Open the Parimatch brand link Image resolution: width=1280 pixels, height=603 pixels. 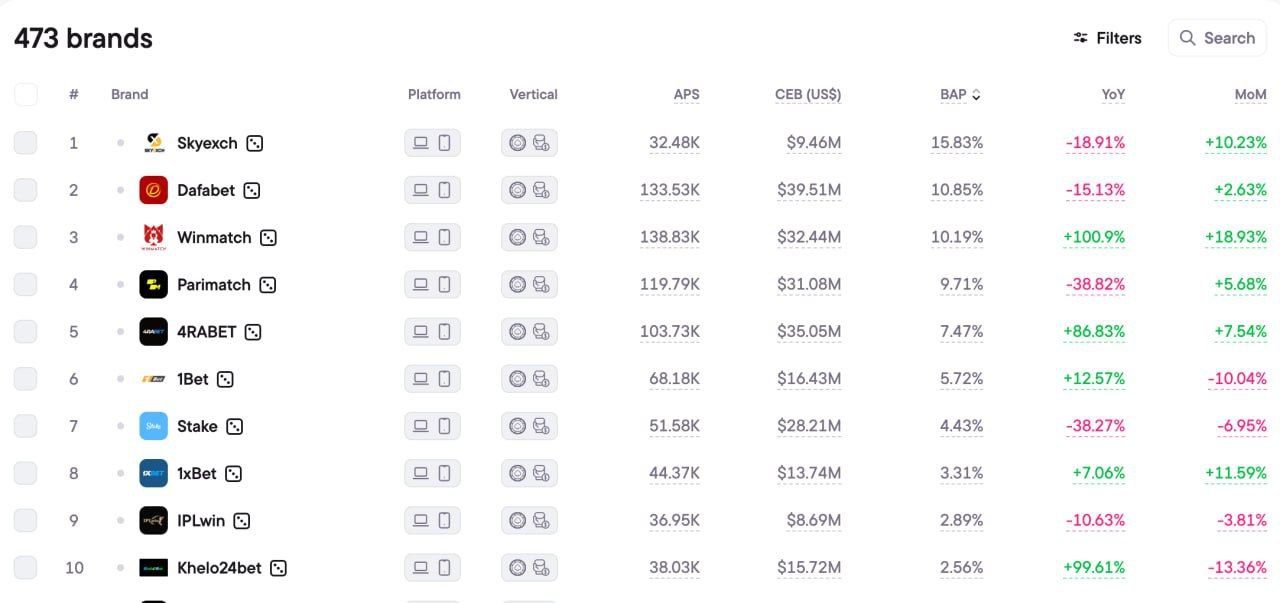[213, 285]
